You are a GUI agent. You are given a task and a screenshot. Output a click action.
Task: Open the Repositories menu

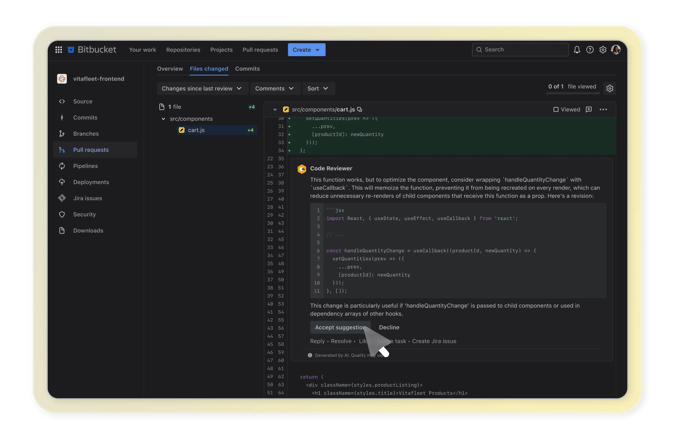(x=183, y=50)
